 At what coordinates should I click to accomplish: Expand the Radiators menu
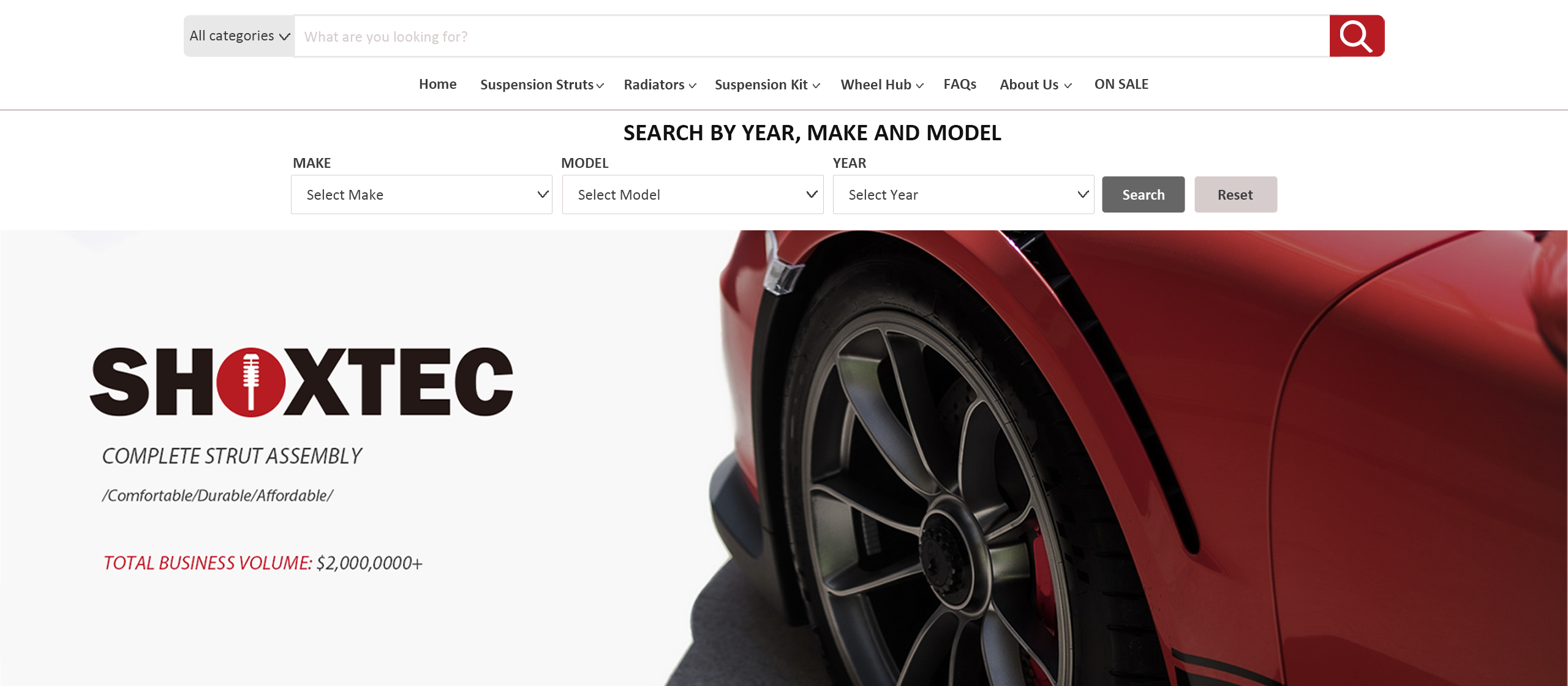[x=660, y=85]
